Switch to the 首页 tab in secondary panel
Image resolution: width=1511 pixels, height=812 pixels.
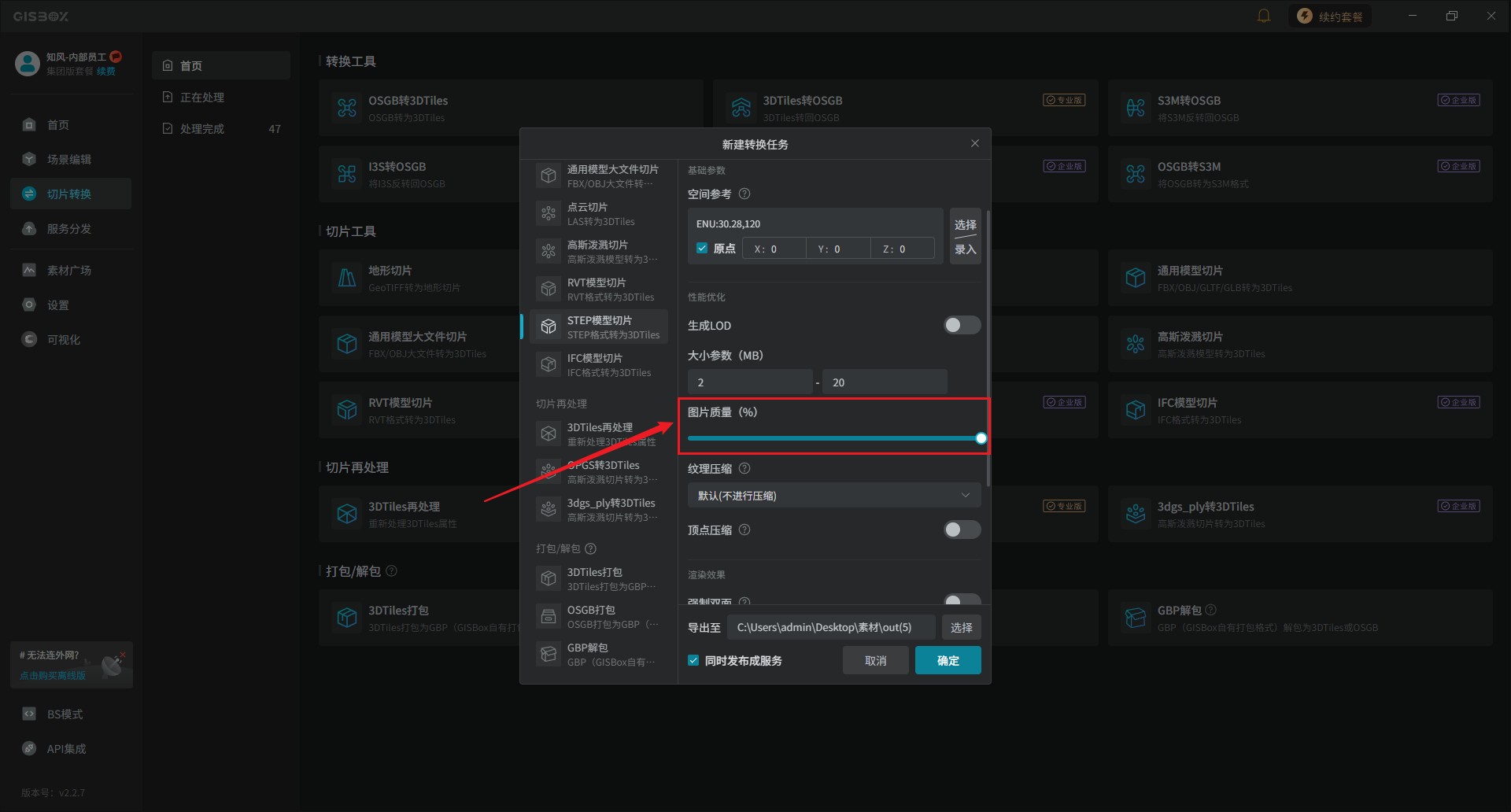[x=221, y=65]
